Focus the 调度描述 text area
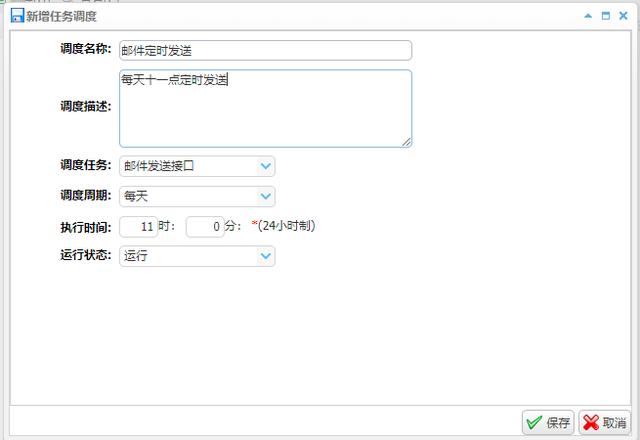The width and height of the screenshot is (640, 440). pos(265,108)
